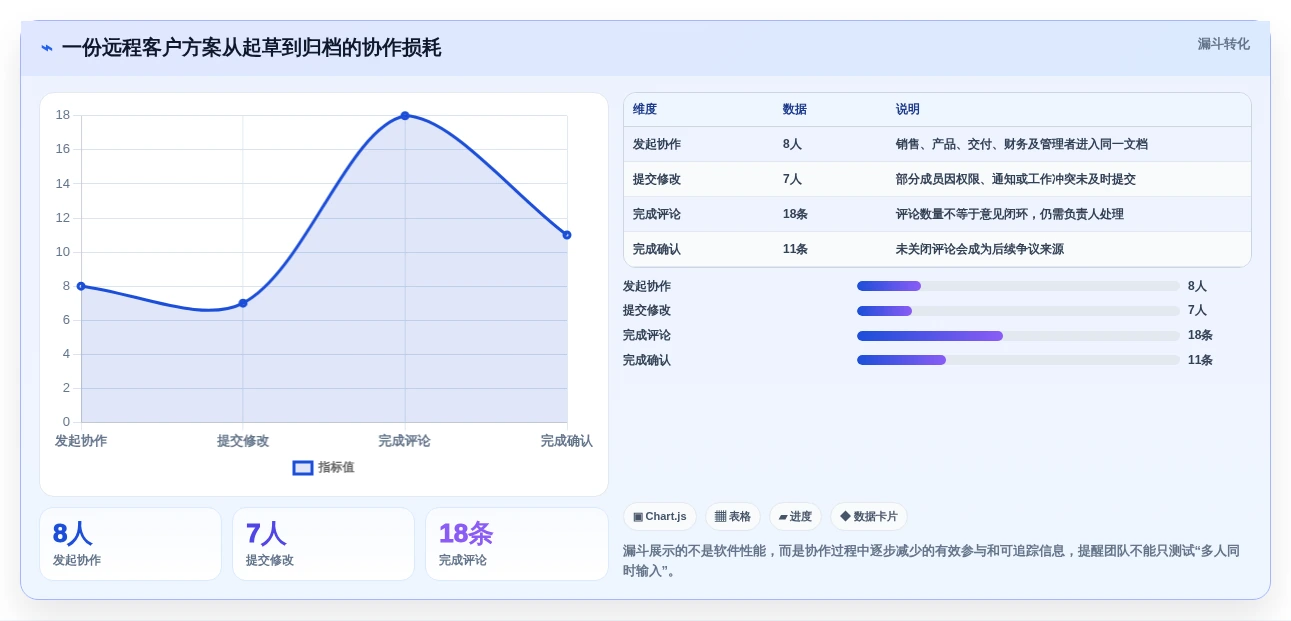Screen dimensions: 1291x621
Task: Click the 完成评论 label beside progress bar
Action: point(647,336)
